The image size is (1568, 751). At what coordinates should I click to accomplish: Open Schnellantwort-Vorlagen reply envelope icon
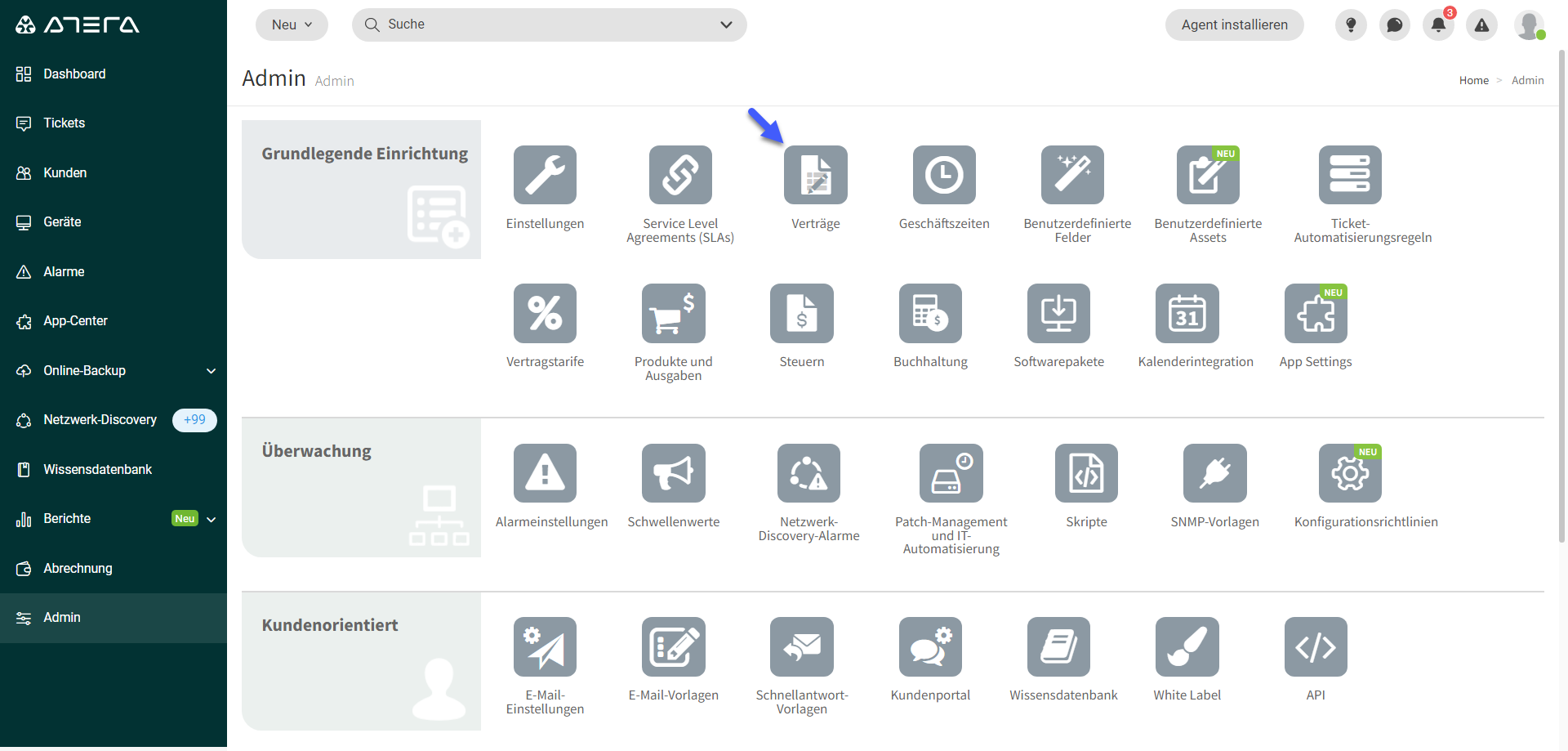(802, 646)
